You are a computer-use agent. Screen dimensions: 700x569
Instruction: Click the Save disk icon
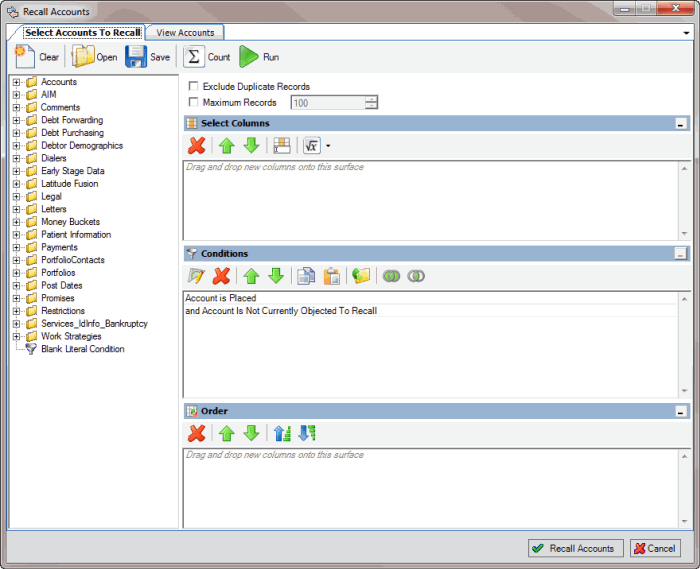click(136, 57)
